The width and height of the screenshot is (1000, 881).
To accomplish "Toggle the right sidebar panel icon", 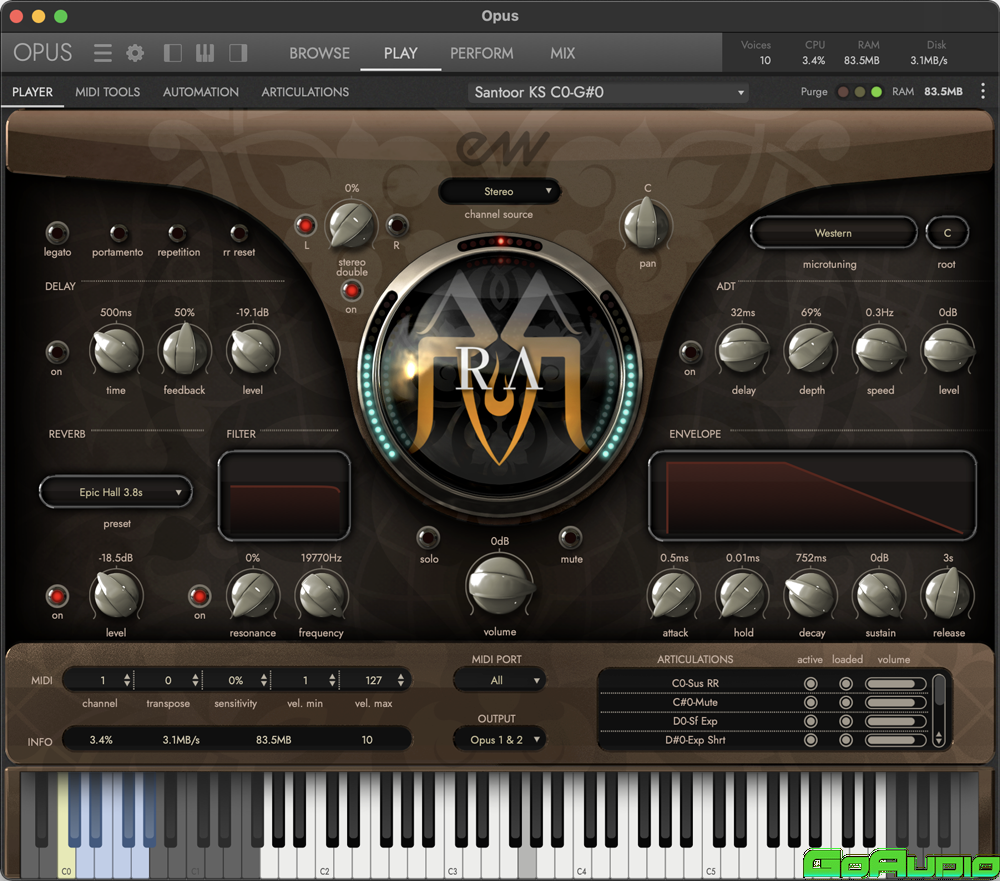I will pos(238,53).
